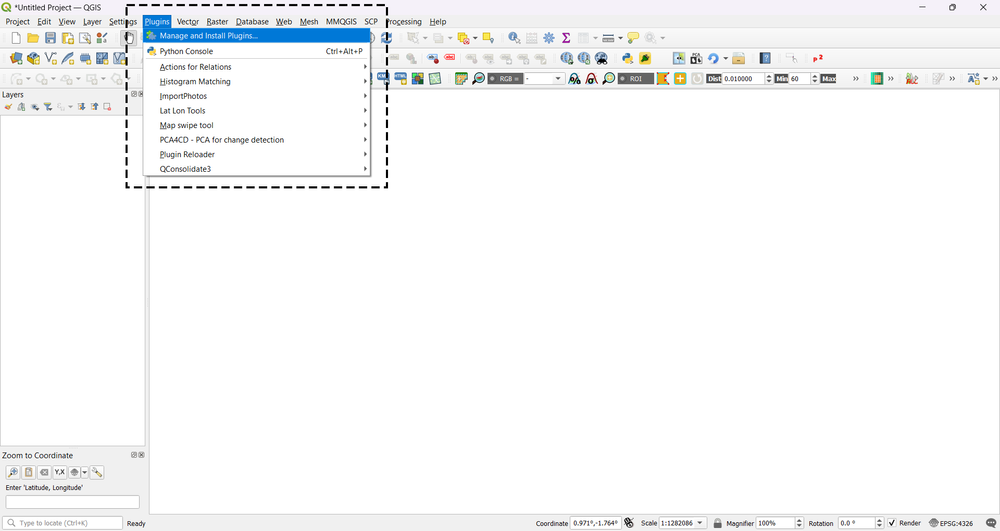Screen dimensions: 1000x531
Task: Open the MMQGIS menu
Action: [341, 22]
